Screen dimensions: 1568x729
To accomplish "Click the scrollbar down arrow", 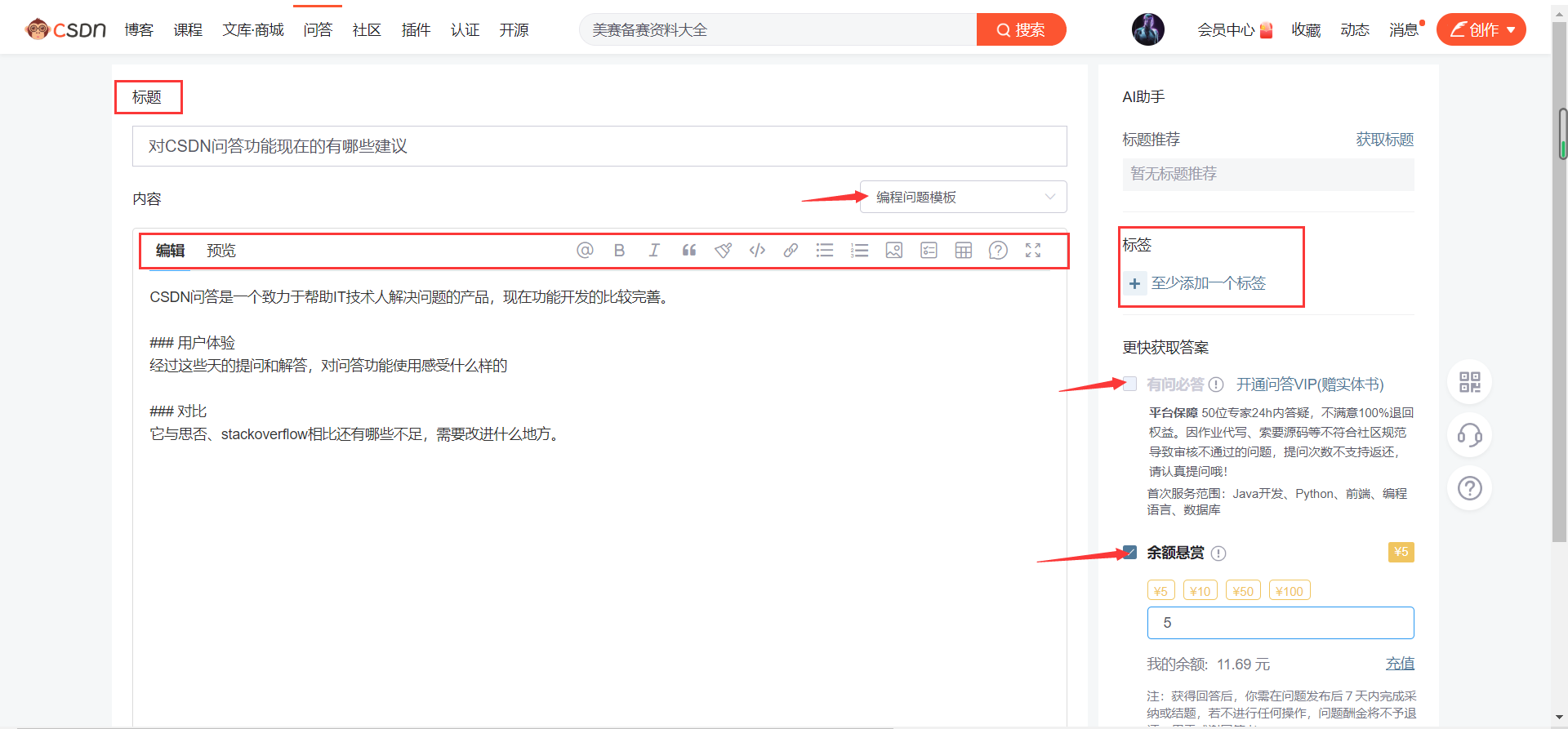I will (1560, 718).
